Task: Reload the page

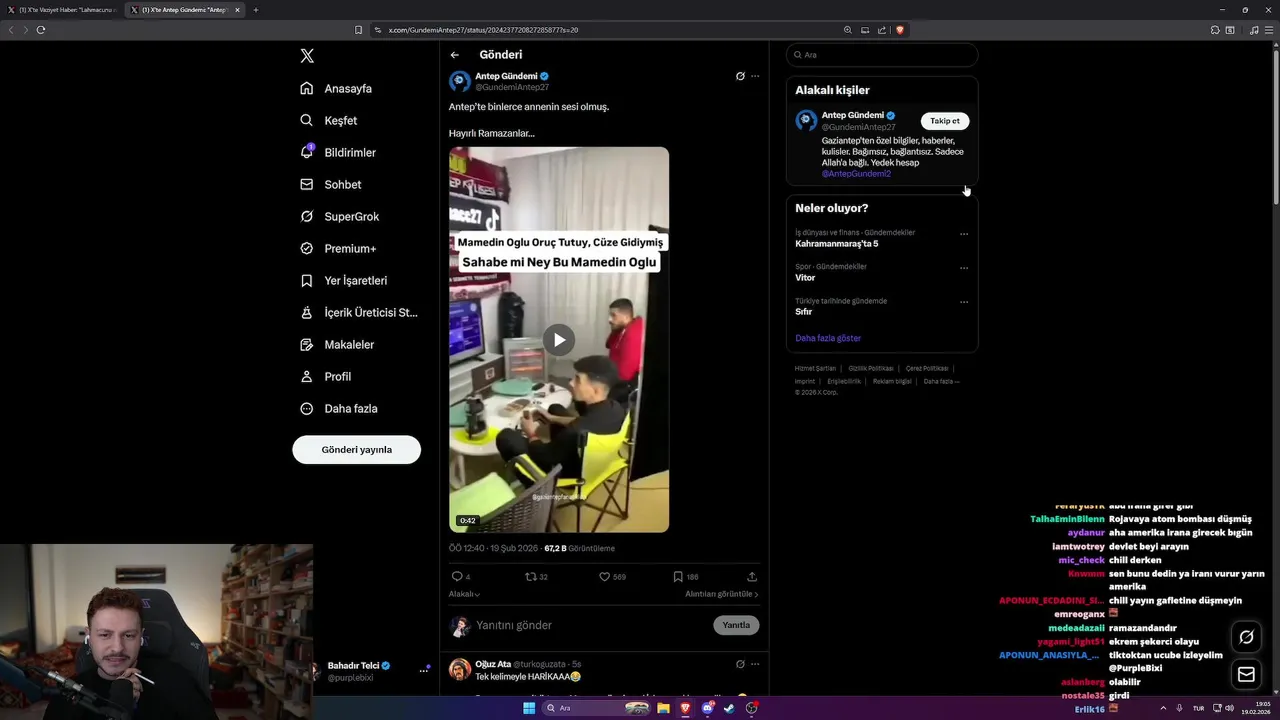Action: (41, 30)
